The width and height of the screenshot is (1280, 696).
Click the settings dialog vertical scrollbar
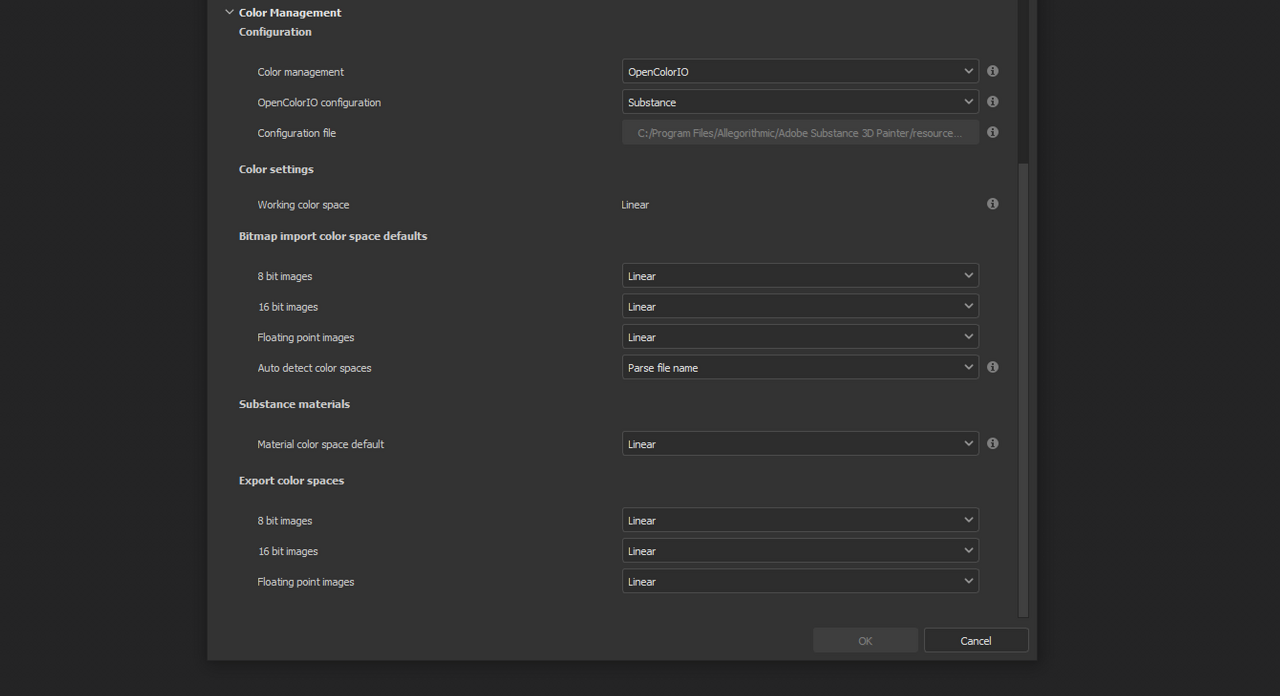point(1023,390)
